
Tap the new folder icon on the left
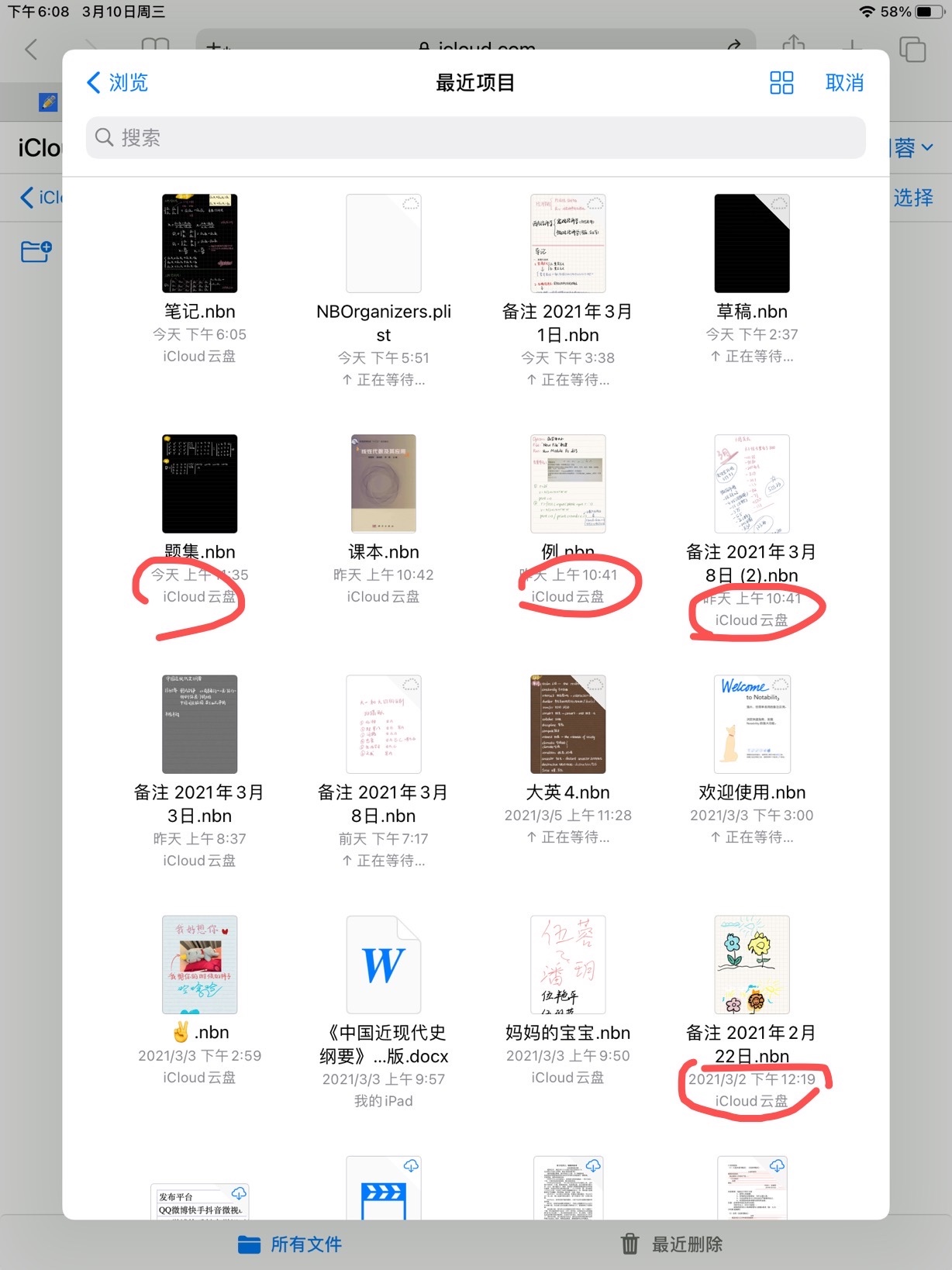pyautogui.click(x=36, y=252)
